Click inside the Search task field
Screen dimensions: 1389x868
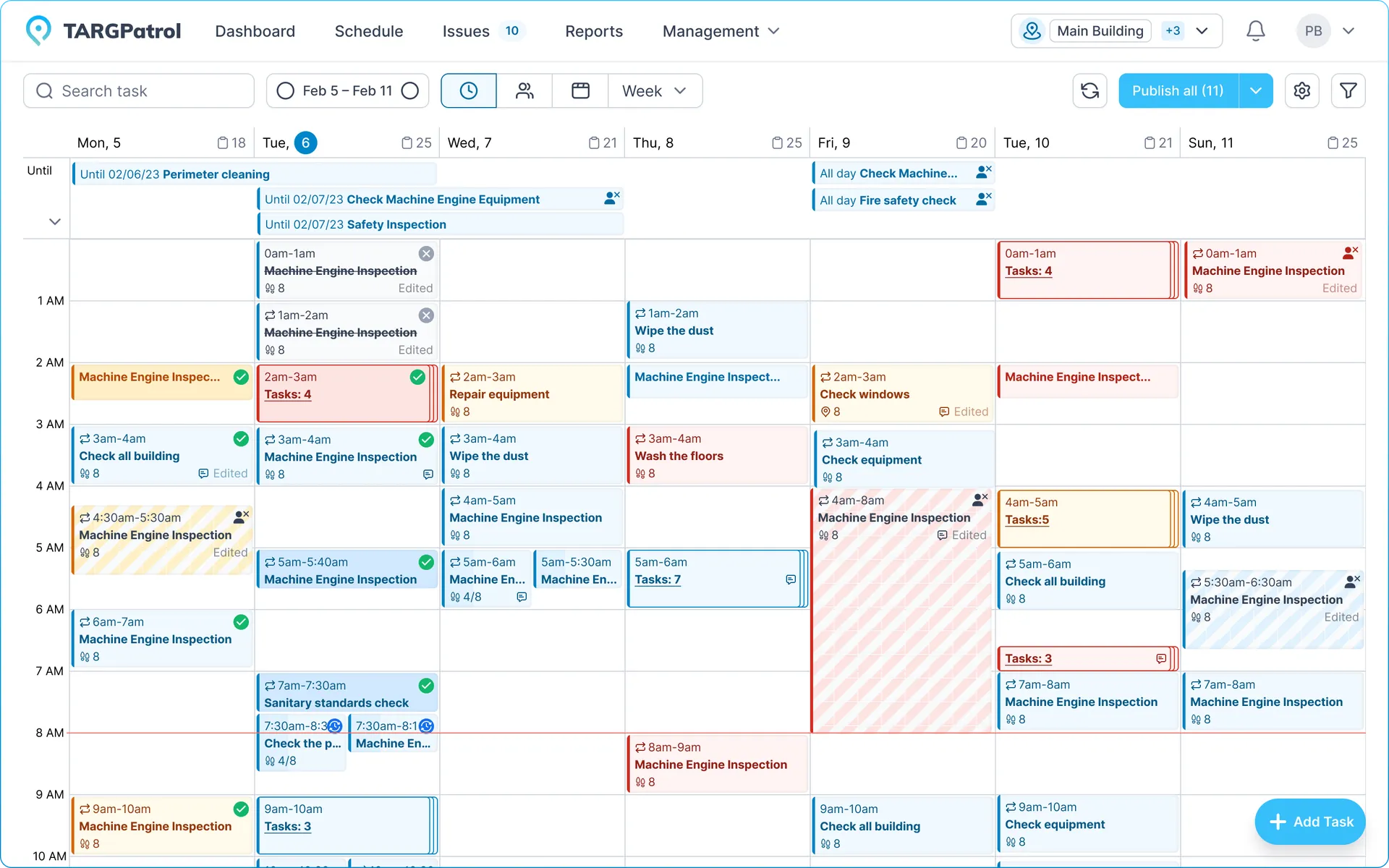click(x=137, y=90)
